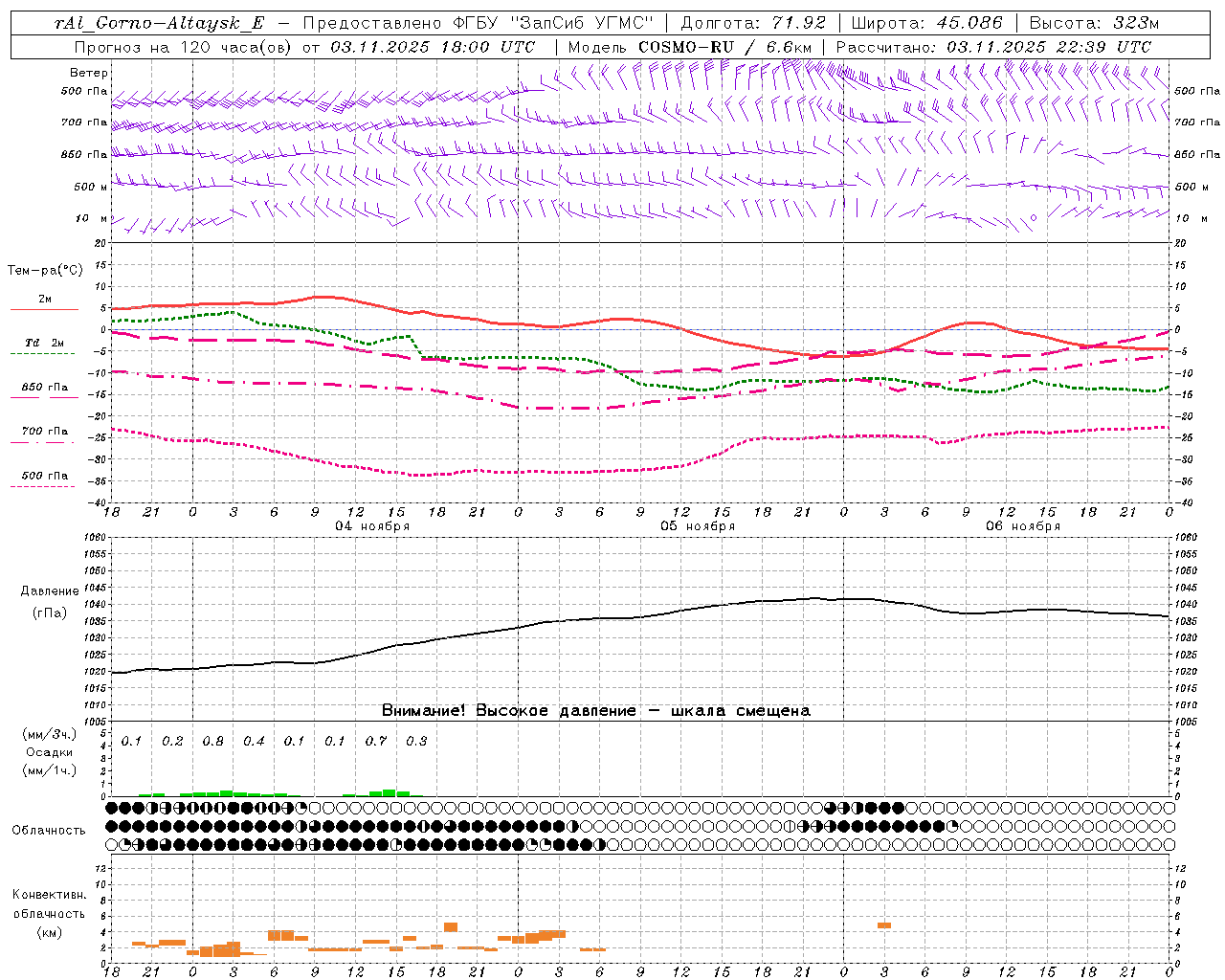Viewport: 1225px width, 980px height.
Task: Click the warning Внимание! Высокое давление — шкала смещена
Action: point(596,710)
